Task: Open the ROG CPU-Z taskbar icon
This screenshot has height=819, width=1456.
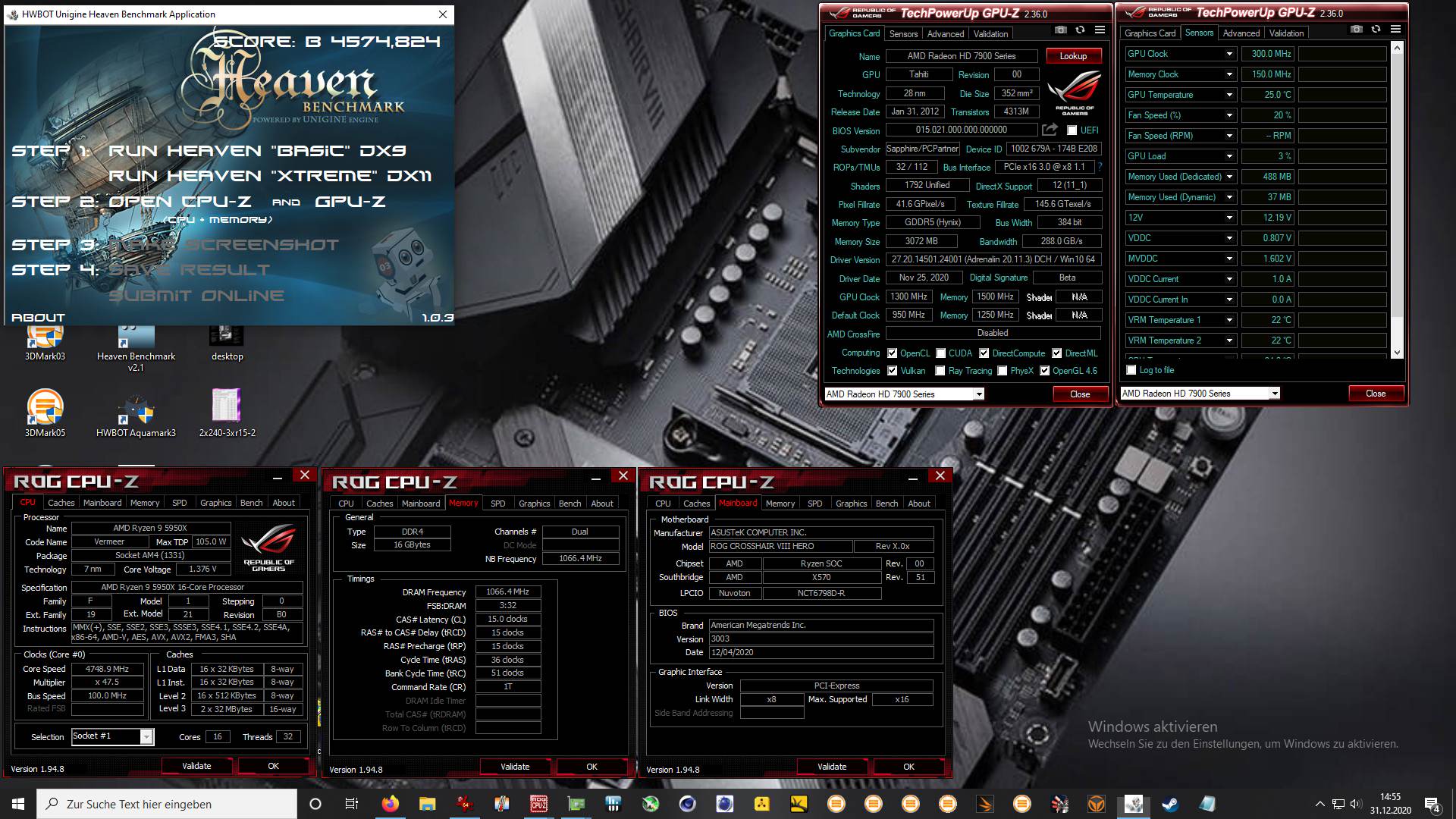Action: coord(538,804)
